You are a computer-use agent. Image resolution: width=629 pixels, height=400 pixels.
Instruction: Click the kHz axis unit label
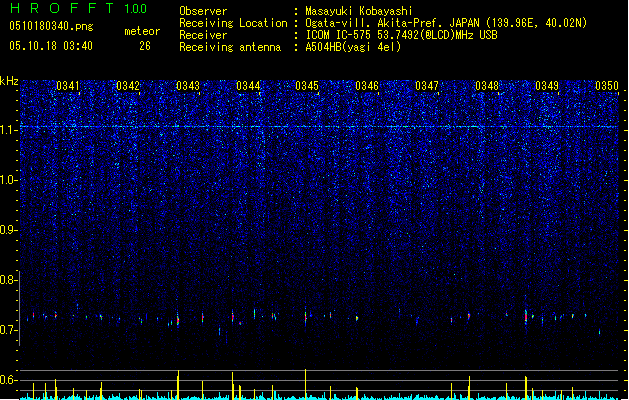(x=9, y=81)
